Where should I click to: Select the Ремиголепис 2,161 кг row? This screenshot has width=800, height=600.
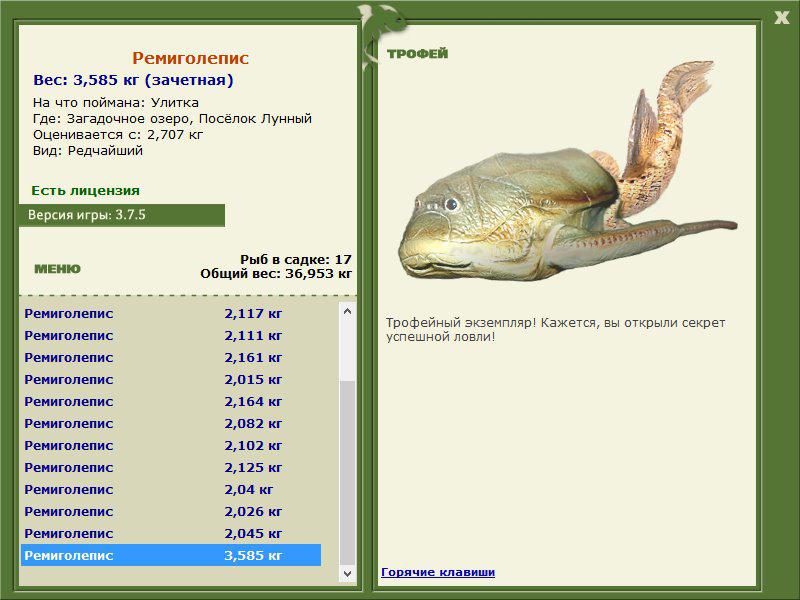[x=171, y=357]
